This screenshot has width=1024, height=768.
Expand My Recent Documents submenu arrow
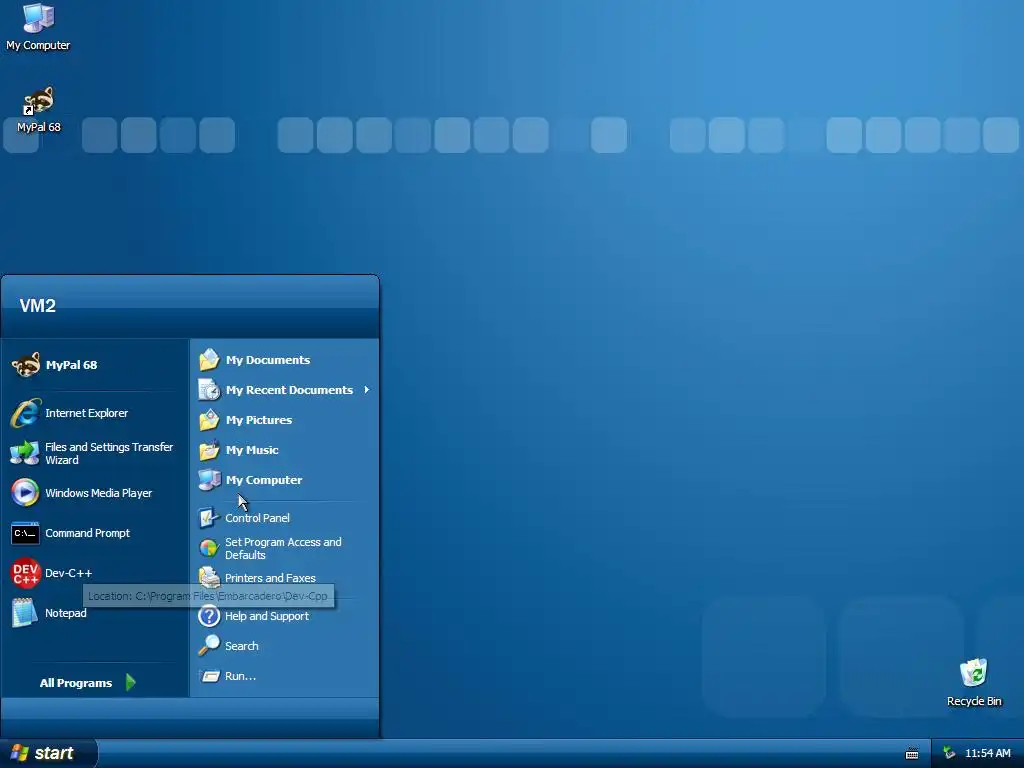366,390
